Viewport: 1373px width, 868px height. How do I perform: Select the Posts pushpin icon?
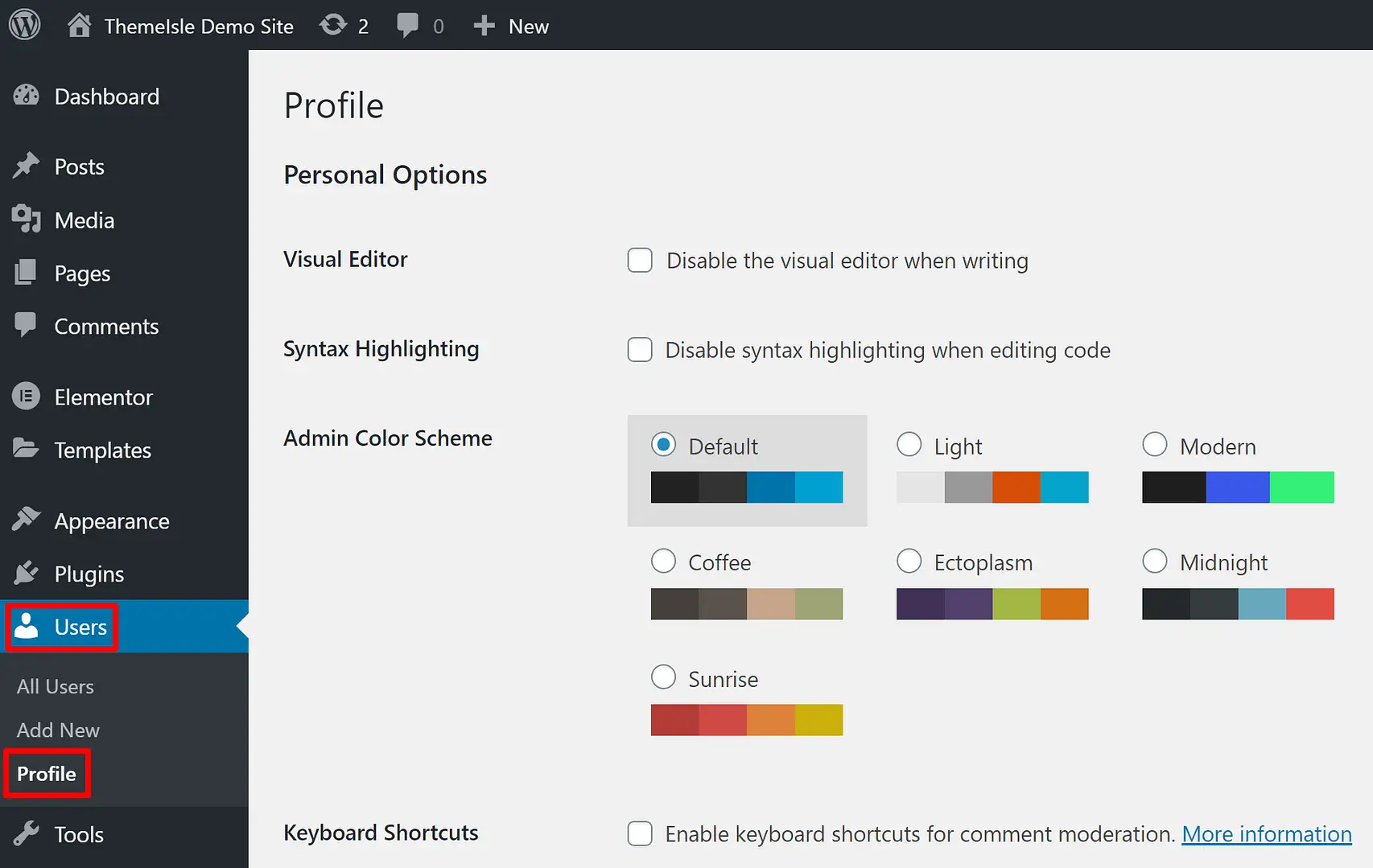(27, 166)
